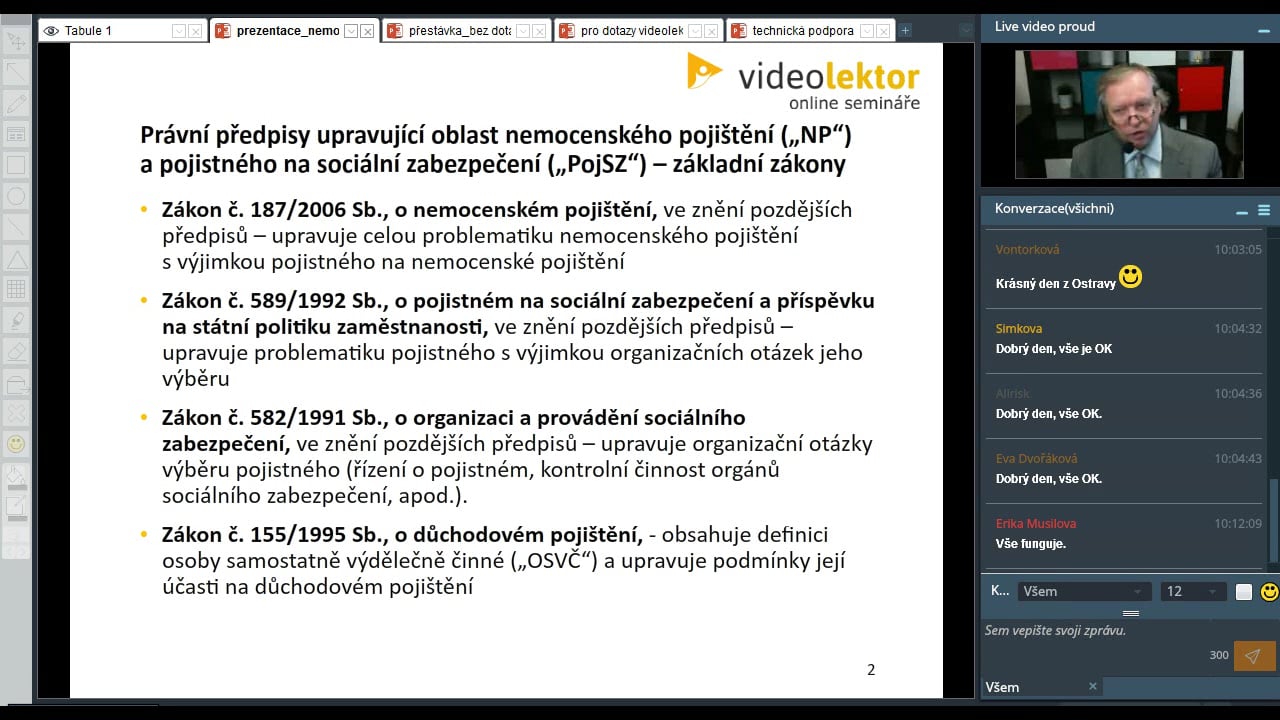Select the move/pointer tool in the whiteboard toolbar

16,41
